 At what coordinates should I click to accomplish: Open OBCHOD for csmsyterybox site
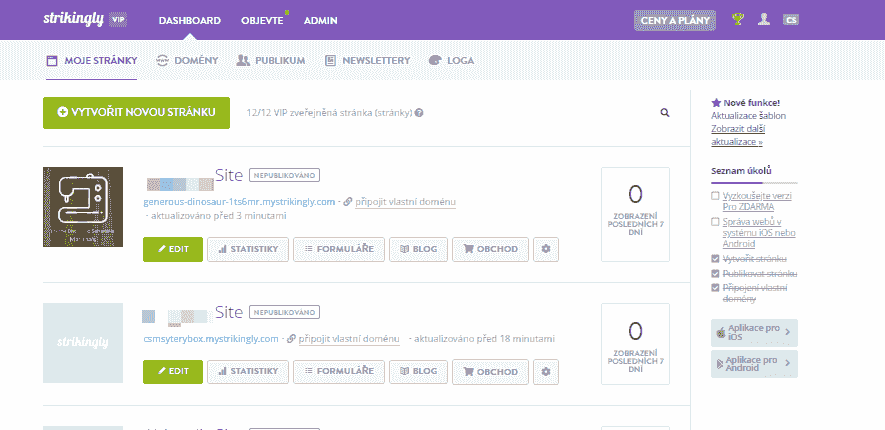490,372
